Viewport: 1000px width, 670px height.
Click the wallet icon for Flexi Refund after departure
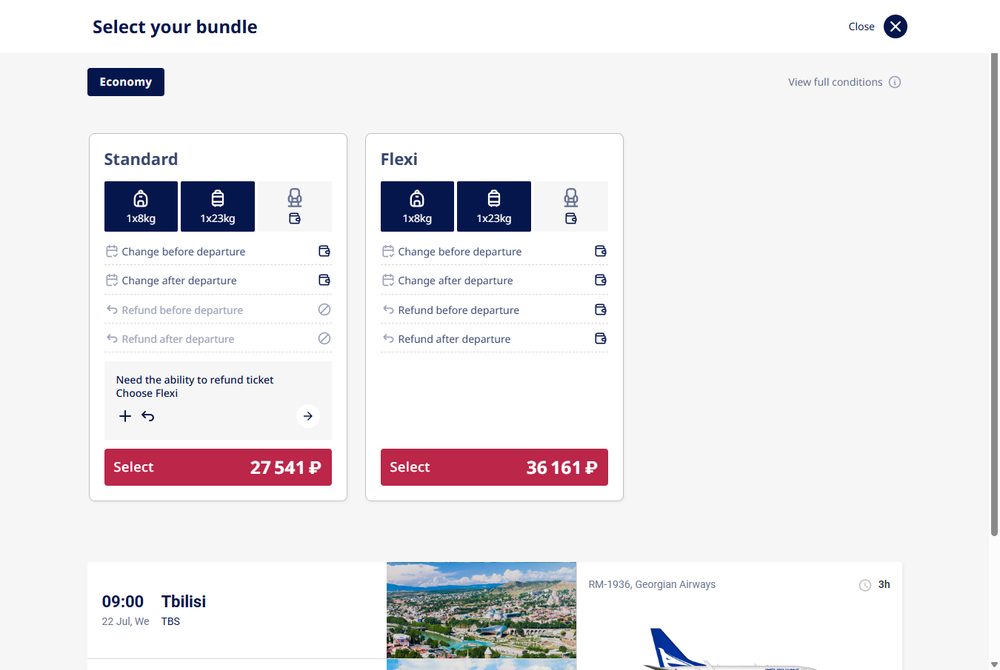coord(600,339)
